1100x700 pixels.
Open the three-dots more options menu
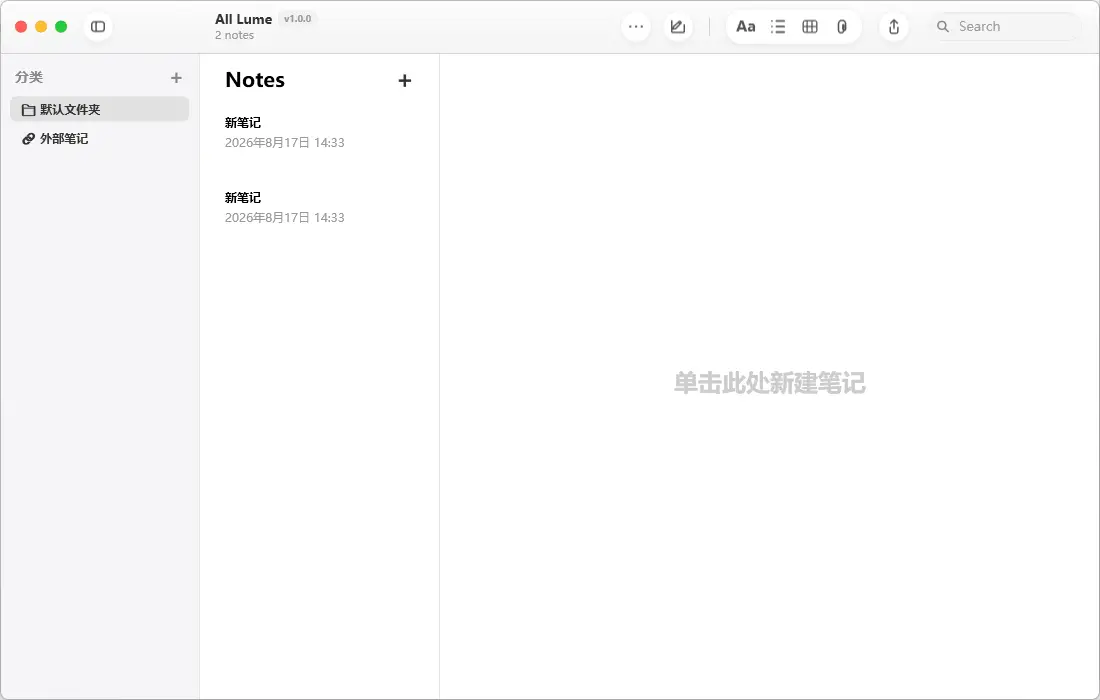point(636,27)
